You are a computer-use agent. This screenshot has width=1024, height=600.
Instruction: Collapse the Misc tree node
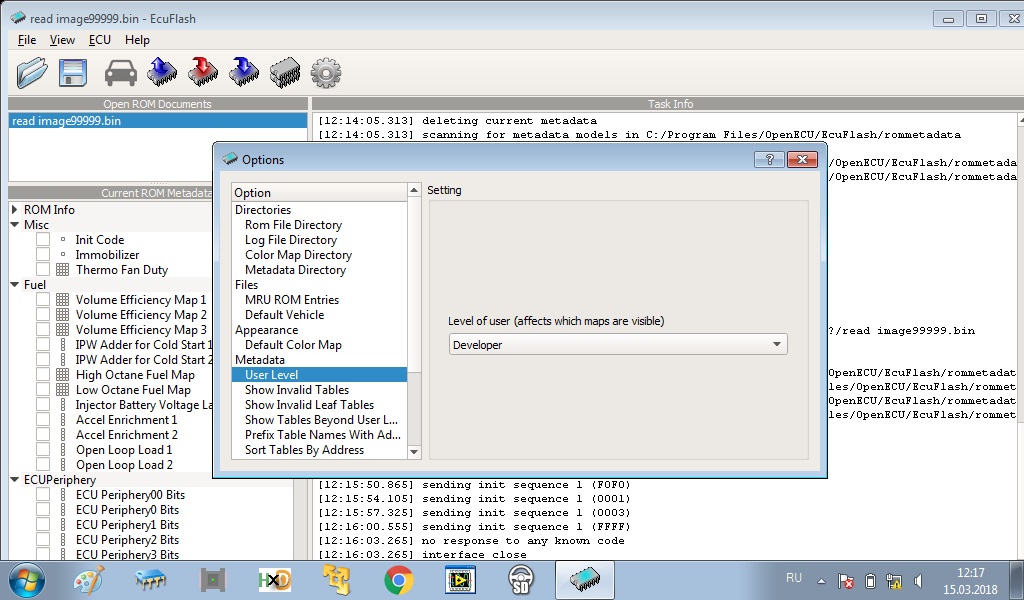14,225
